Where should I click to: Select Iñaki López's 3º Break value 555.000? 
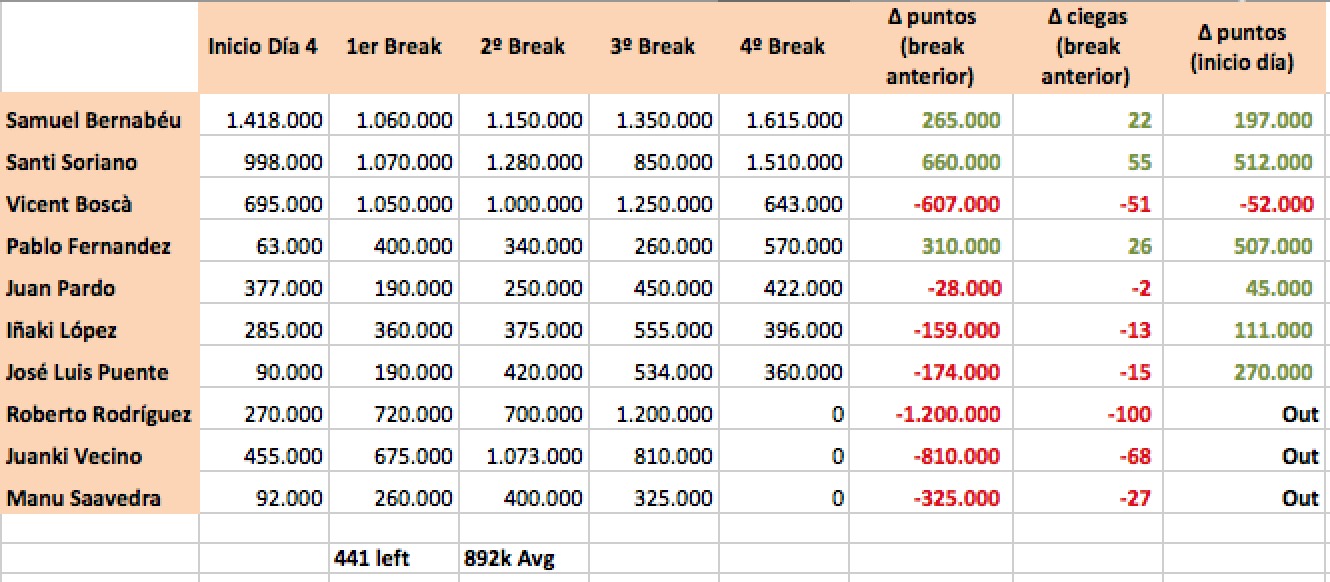click(653, 330)
